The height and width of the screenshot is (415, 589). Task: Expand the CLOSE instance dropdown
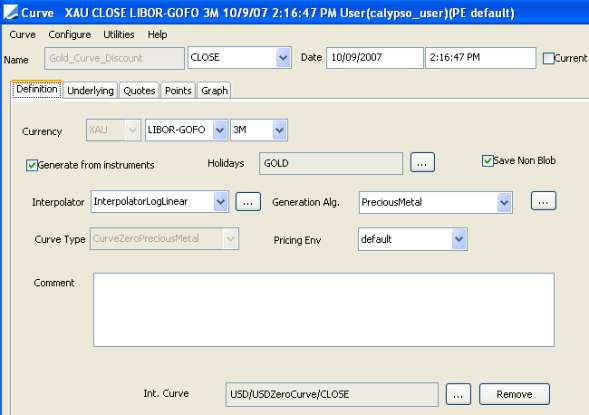(x=283, y=58)
